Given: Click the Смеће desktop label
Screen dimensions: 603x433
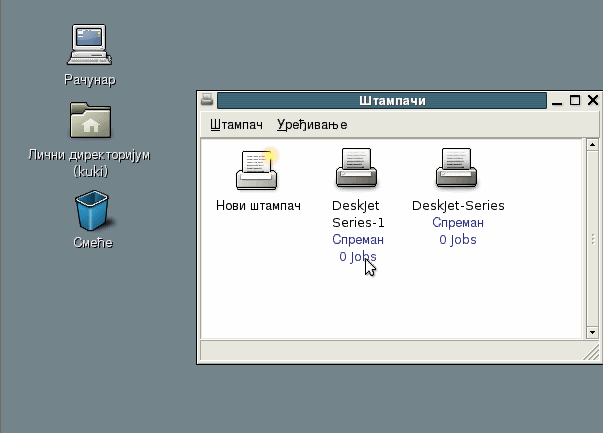Looking at the screenshot, I should click(93, 243).
